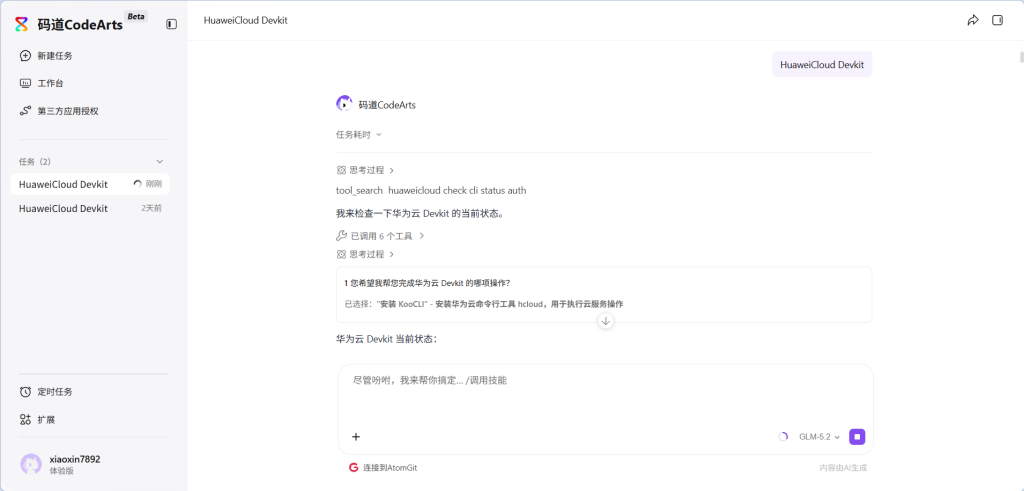Click the 码道CodeArts assistant avatar icon
This screenshot has height=491, width=1024.
click(x=344, y=104)
